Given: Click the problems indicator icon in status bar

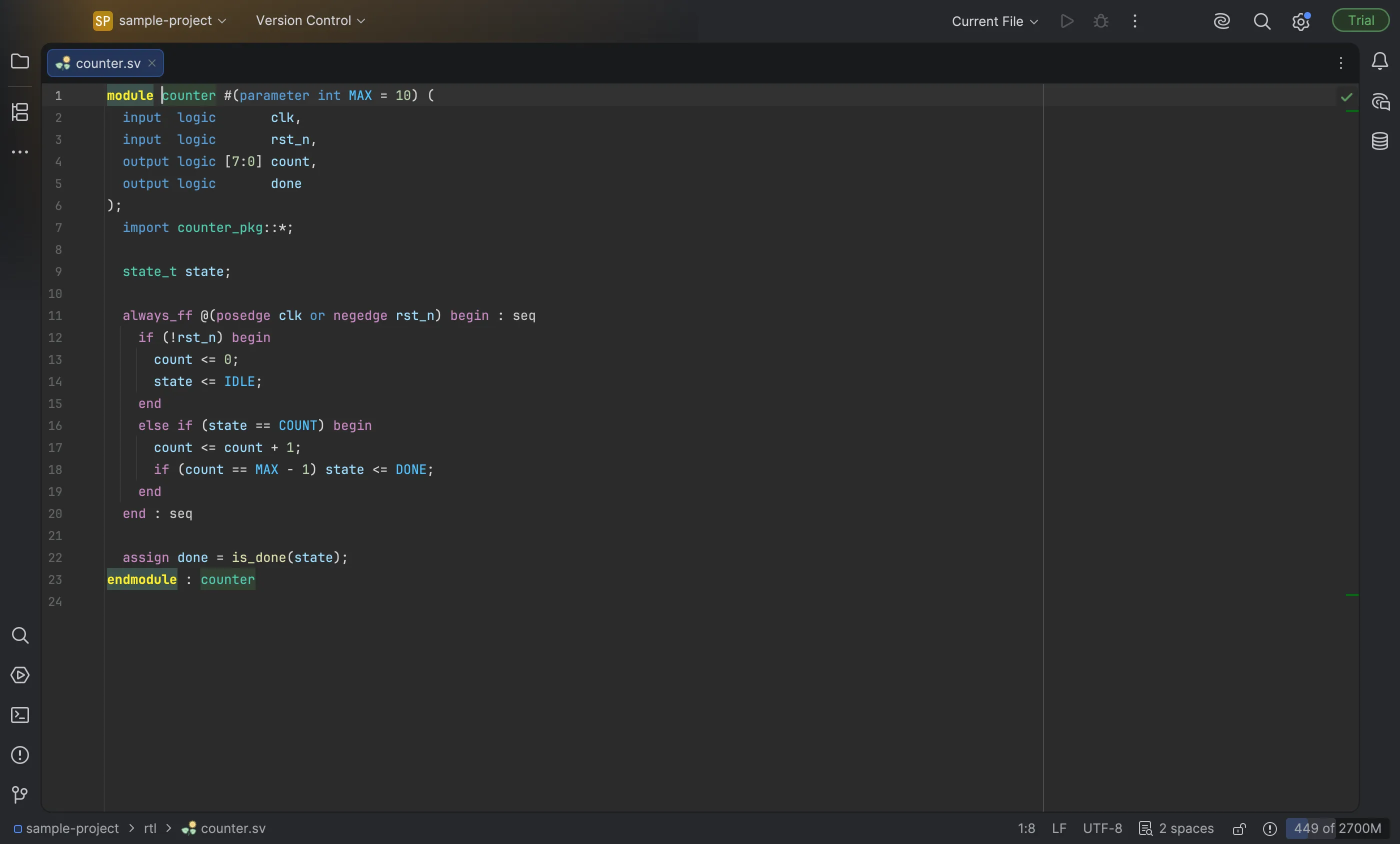Looking at the screenshot, I should pyautogui.click(x=1269, y=828).
